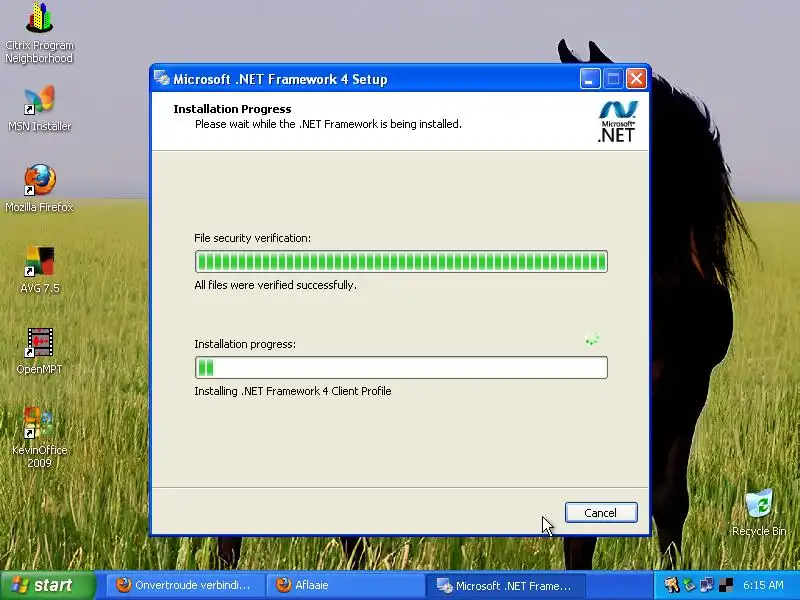Switch to the Onvertroude verbindi... taskbar window
800x600 pixels.
click(185, 585)
